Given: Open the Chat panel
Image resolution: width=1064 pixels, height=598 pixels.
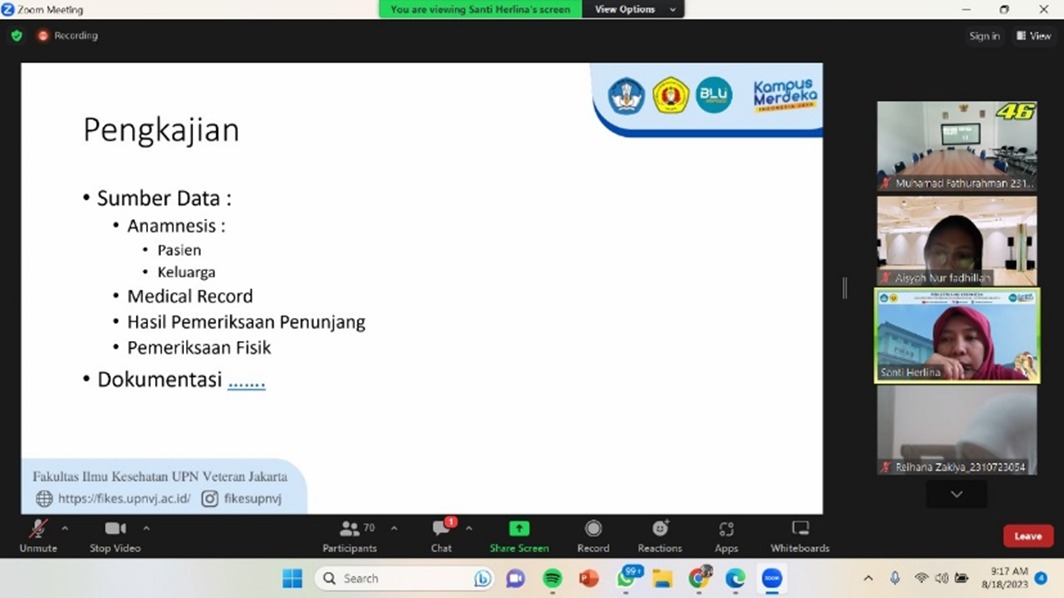Looking at the screenshot, I should coord(441,534).
